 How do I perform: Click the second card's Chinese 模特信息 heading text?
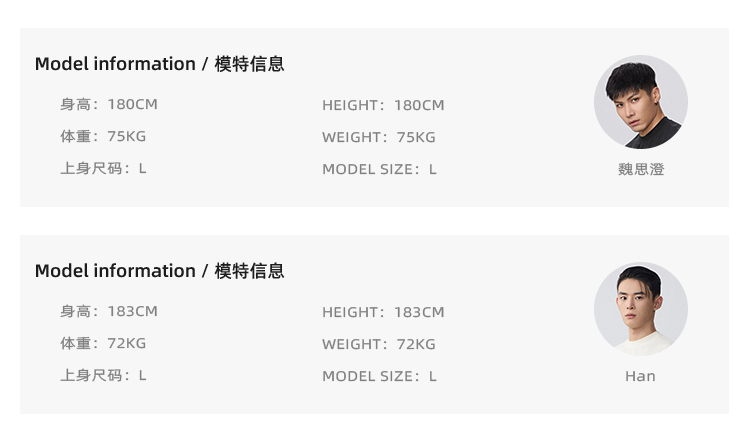point(250,271)
